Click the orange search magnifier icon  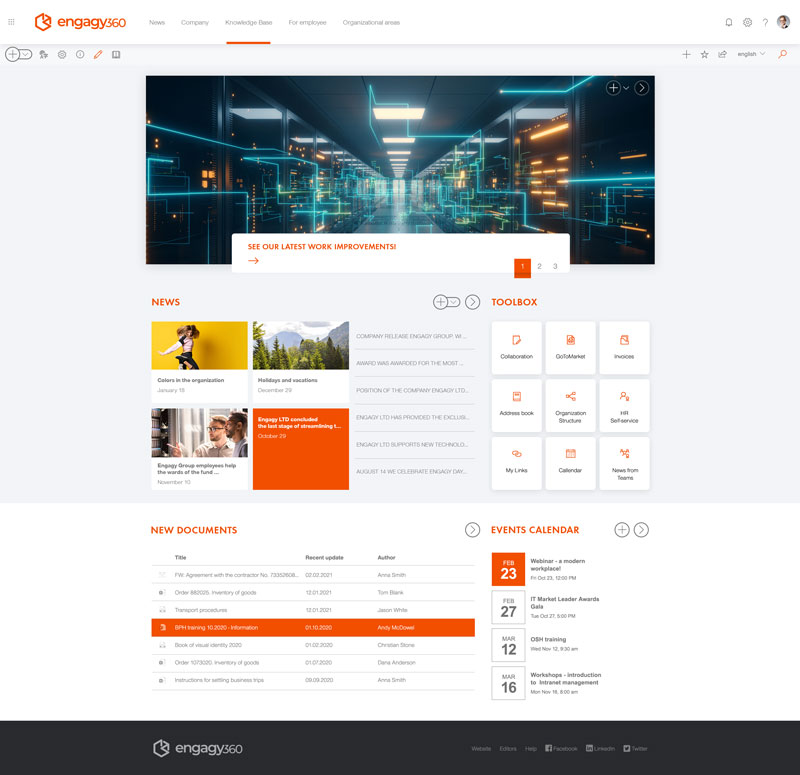(782, 54)
